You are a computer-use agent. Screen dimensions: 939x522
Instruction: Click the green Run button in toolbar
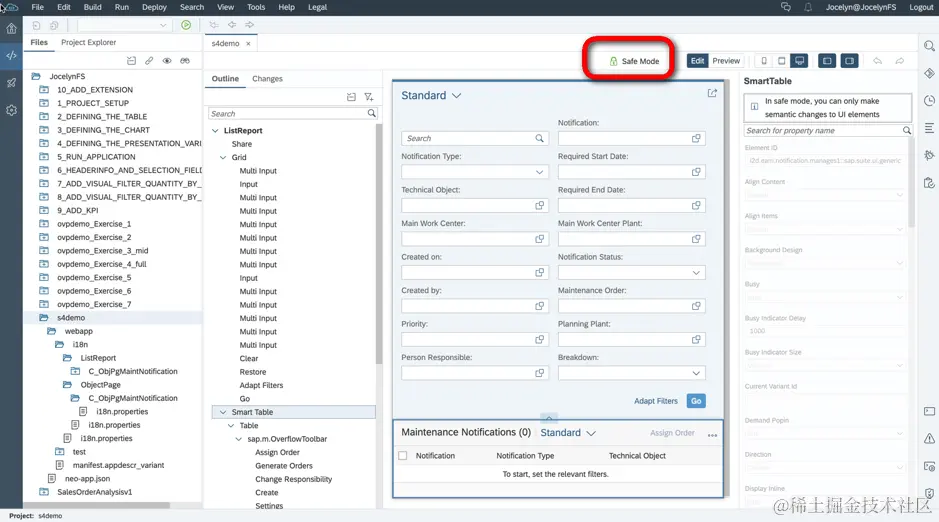tap(186, 25)
